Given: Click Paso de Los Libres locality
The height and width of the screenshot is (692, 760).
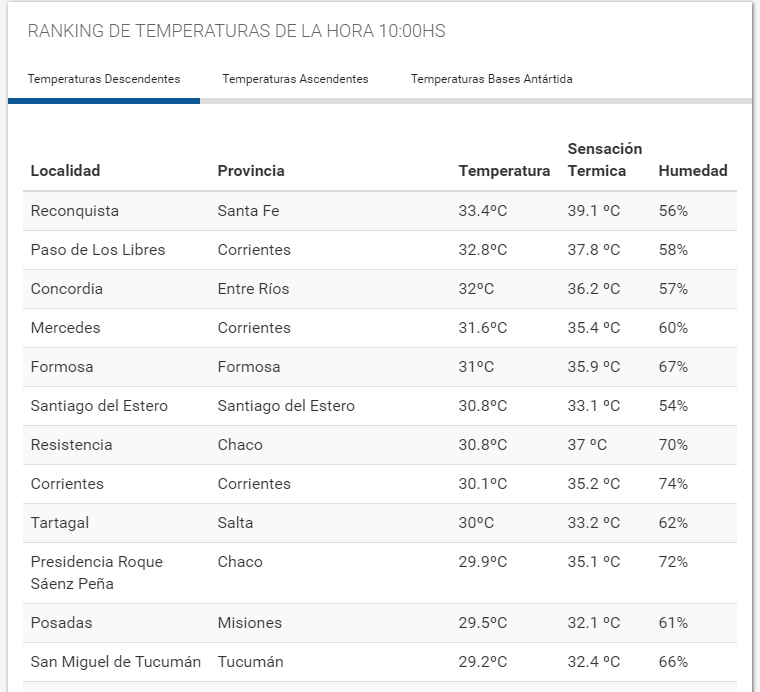Looking at the screenshot, I should click(x=98, y=250).
